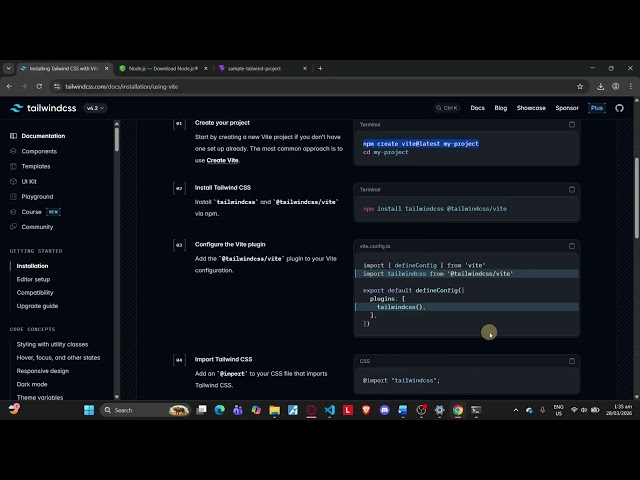Open the Windows Start menu
The image size is (640, 480).
coord(89,410)
